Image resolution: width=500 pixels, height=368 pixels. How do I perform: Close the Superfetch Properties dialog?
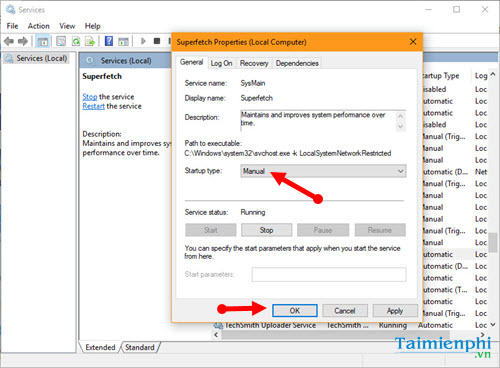413,42
